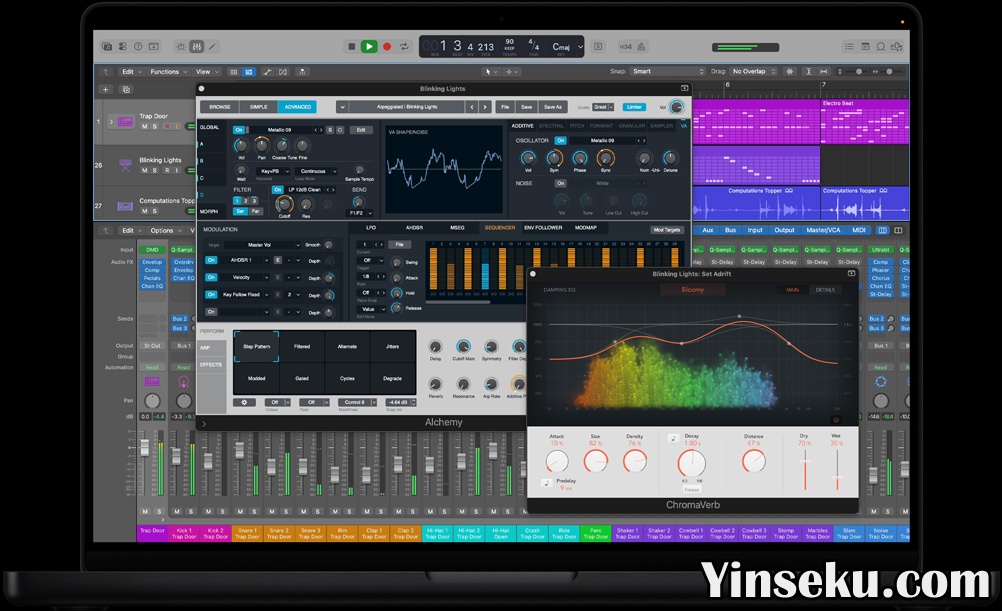This screenshot has width=1002, height=611.
Task: Open the Mixer from the control bar
Action: (197, 46)
